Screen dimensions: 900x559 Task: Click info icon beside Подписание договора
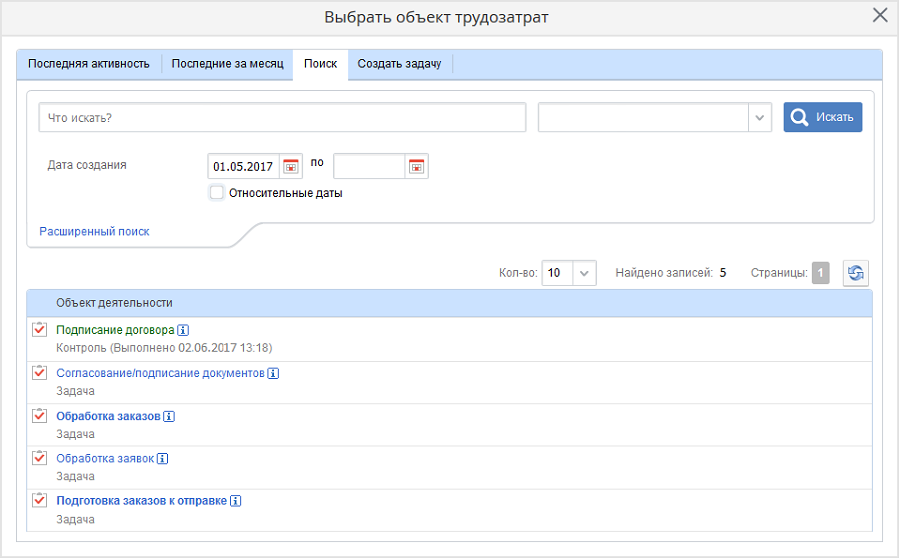[x=184, y=330]
